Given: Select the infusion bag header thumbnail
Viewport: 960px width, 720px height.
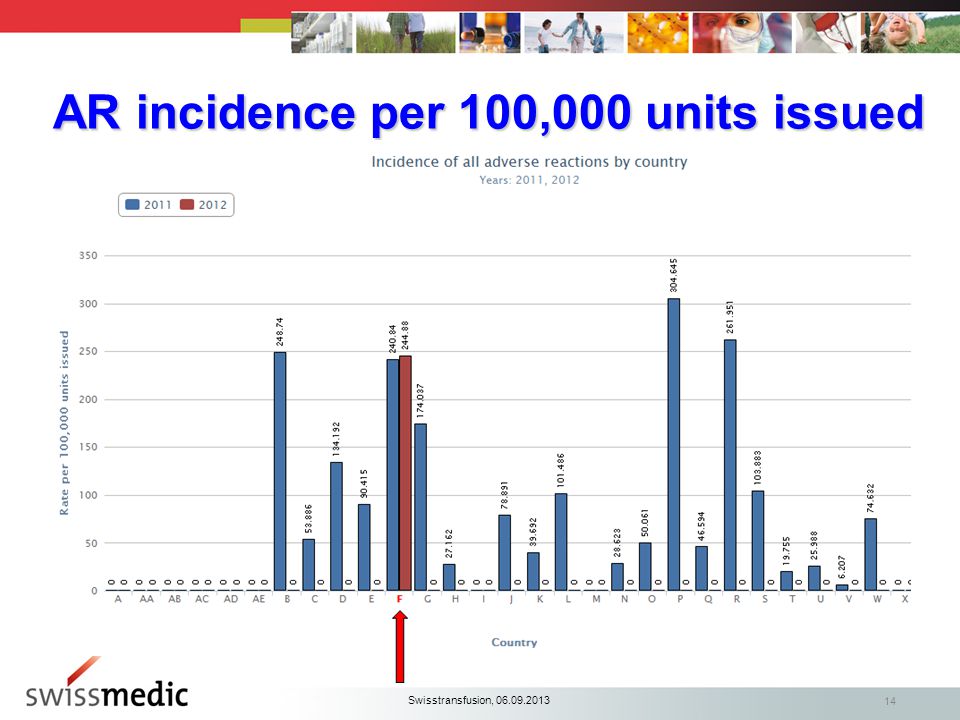Looking at the screenshot, I should (x=826, y=32).
